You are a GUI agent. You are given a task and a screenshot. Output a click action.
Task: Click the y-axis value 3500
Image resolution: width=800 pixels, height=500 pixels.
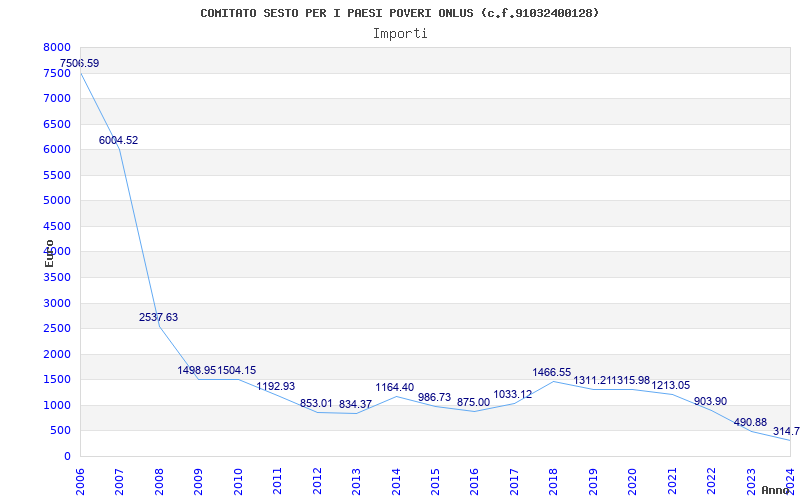pos(57,278)
